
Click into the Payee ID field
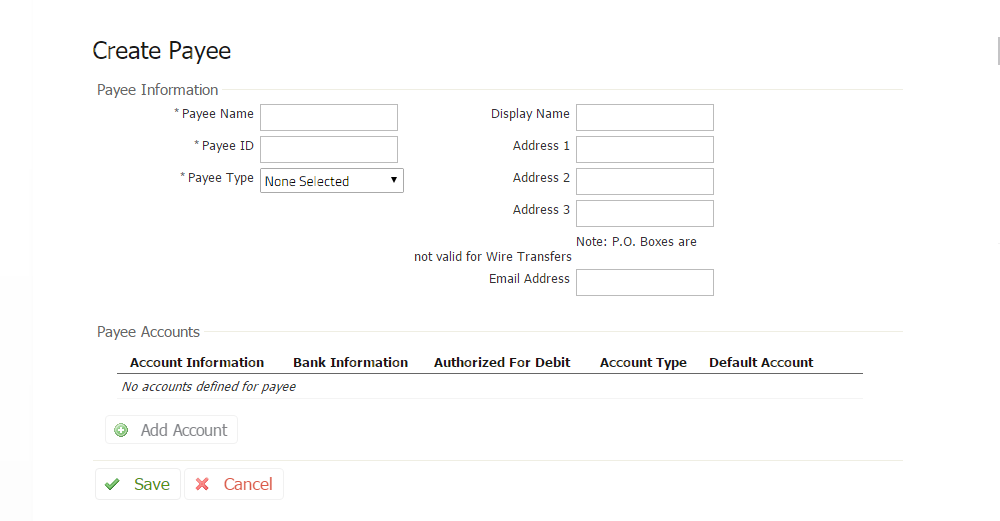click(328, 149)
